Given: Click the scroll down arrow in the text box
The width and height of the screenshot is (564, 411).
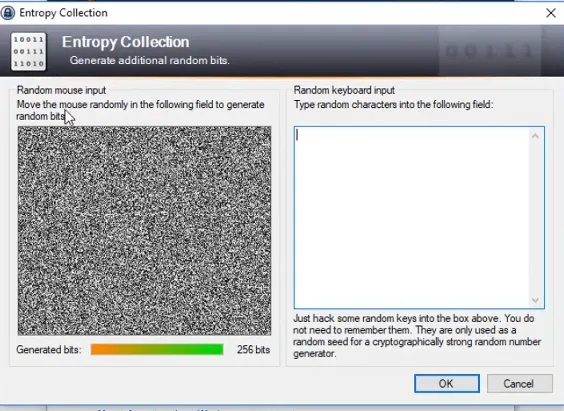Looking at the screenshot, I should point(535,300).
